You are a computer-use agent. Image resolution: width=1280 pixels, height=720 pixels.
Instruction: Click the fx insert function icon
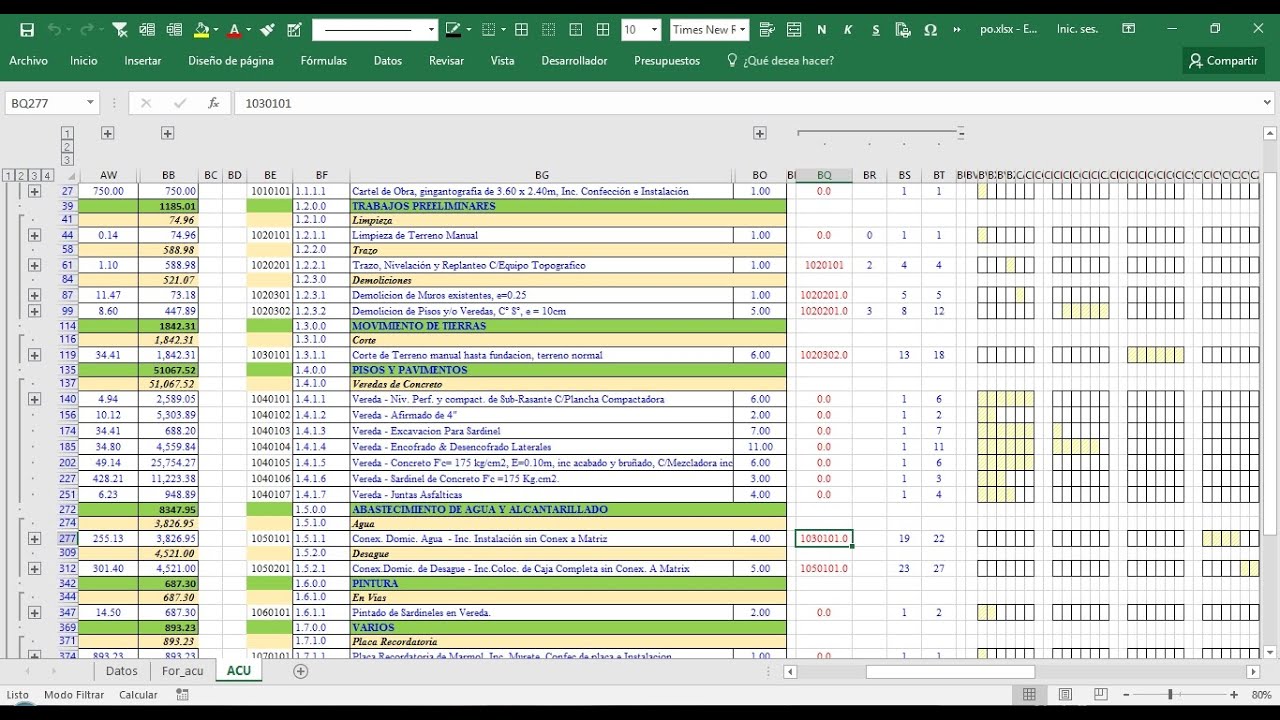pos(213,103)
